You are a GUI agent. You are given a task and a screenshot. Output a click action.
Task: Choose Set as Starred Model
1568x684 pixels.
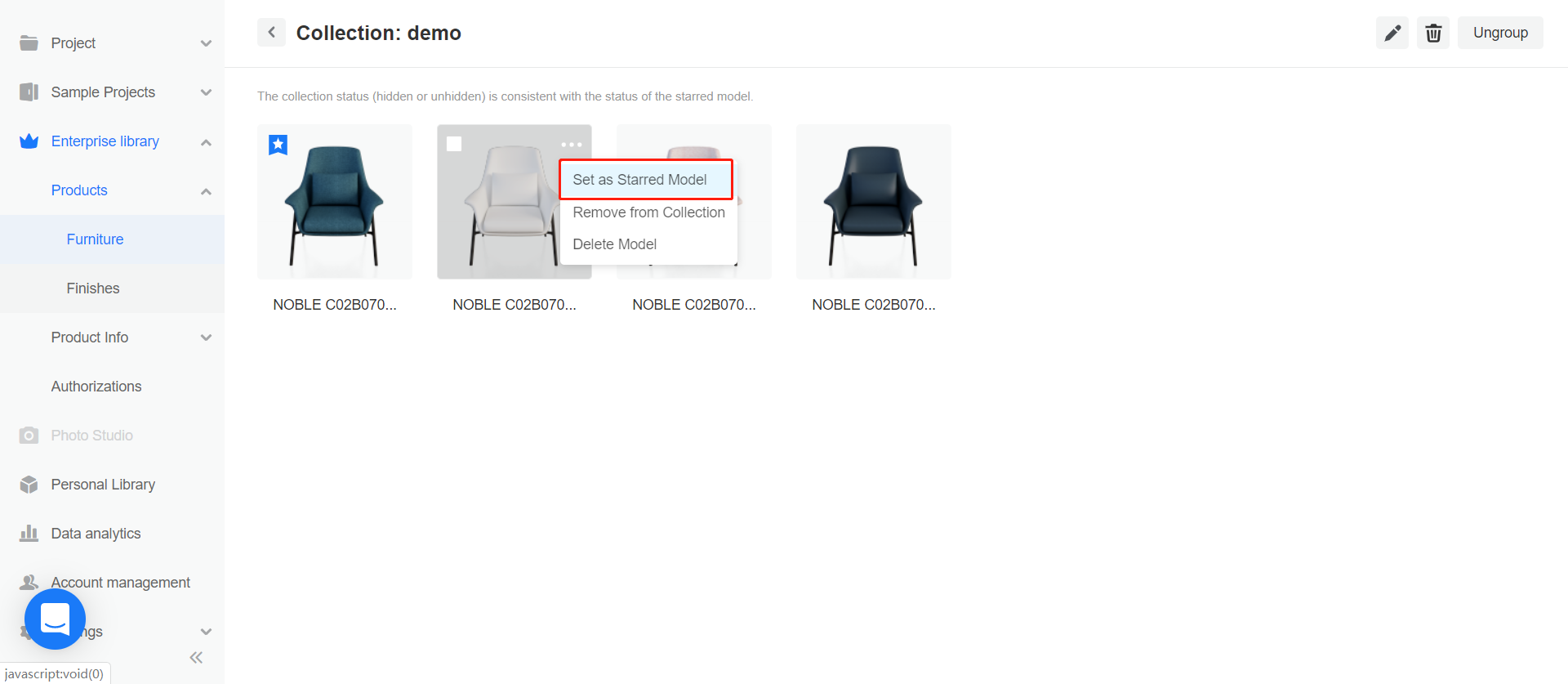click(646, 180)
